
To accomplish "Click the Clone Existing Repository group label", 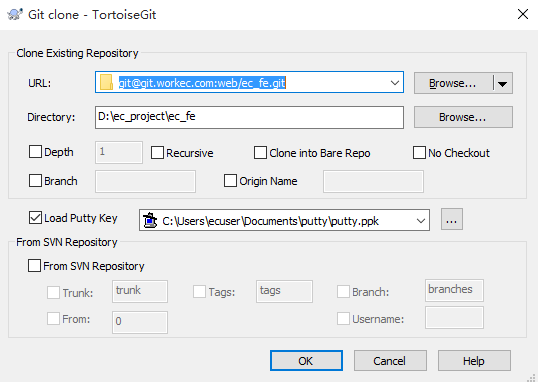I will click(x=77, y=53).
